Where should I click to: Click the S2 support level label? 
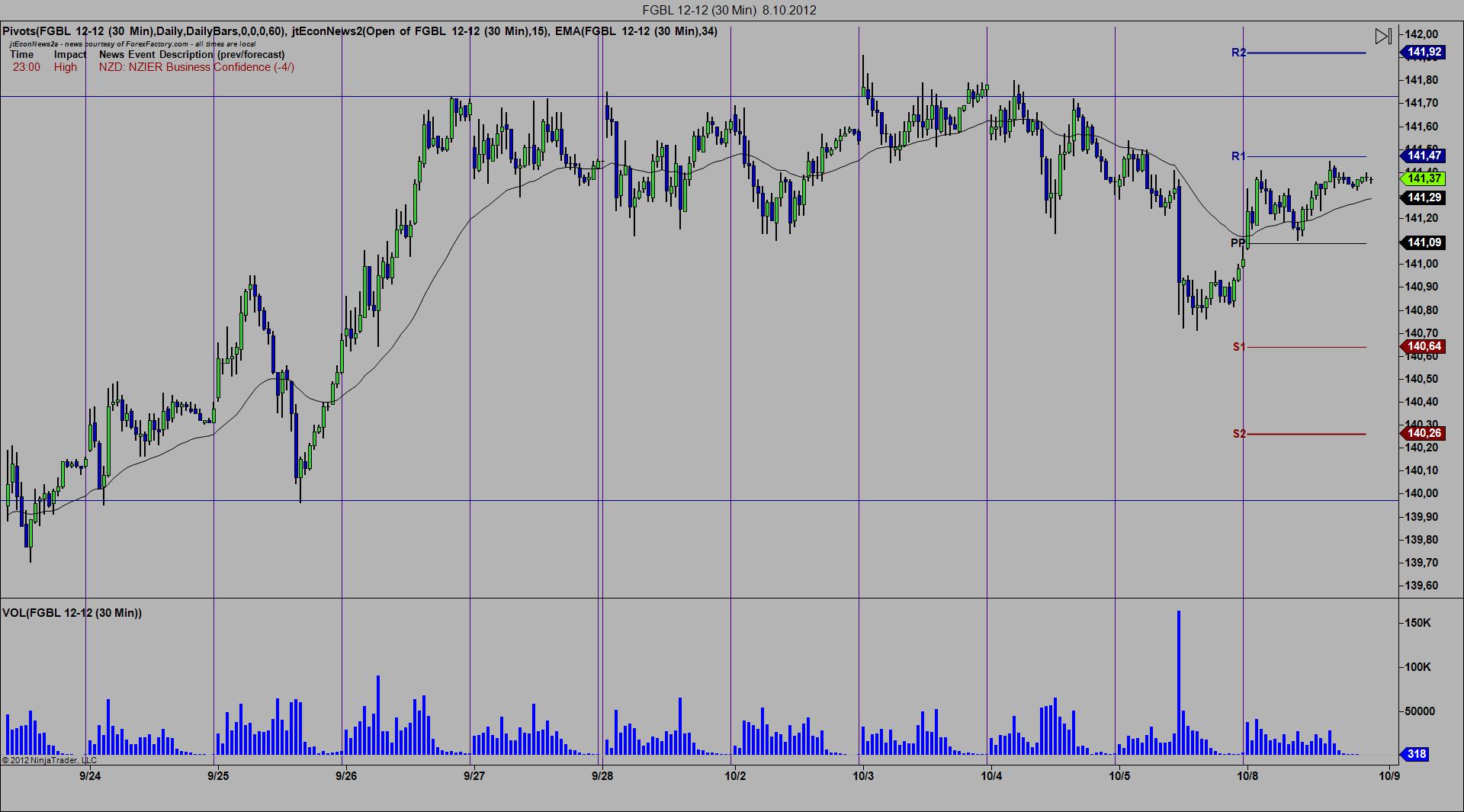(x=1239, y=434)
